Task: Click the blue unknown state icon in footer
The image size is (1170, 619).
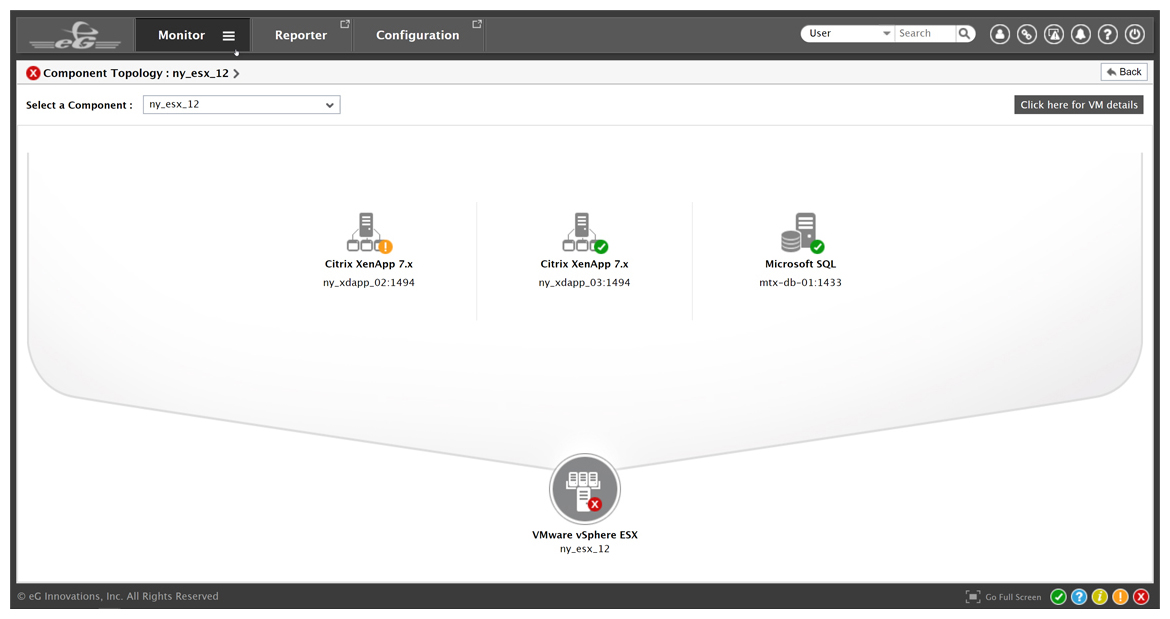Action: click(1079, 597)
